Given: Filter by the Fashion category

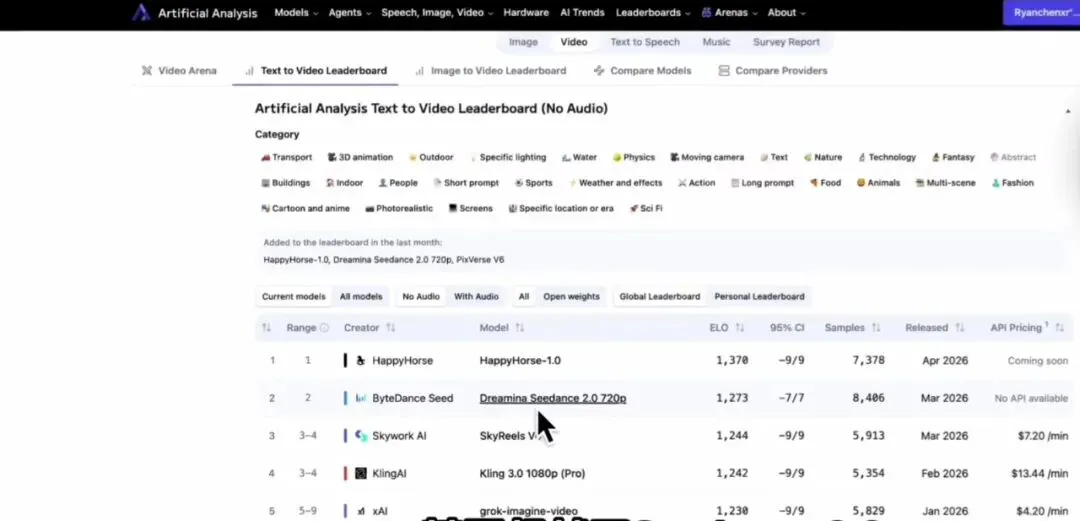Looking at the screenshot, I should [x=1012, y=183].
